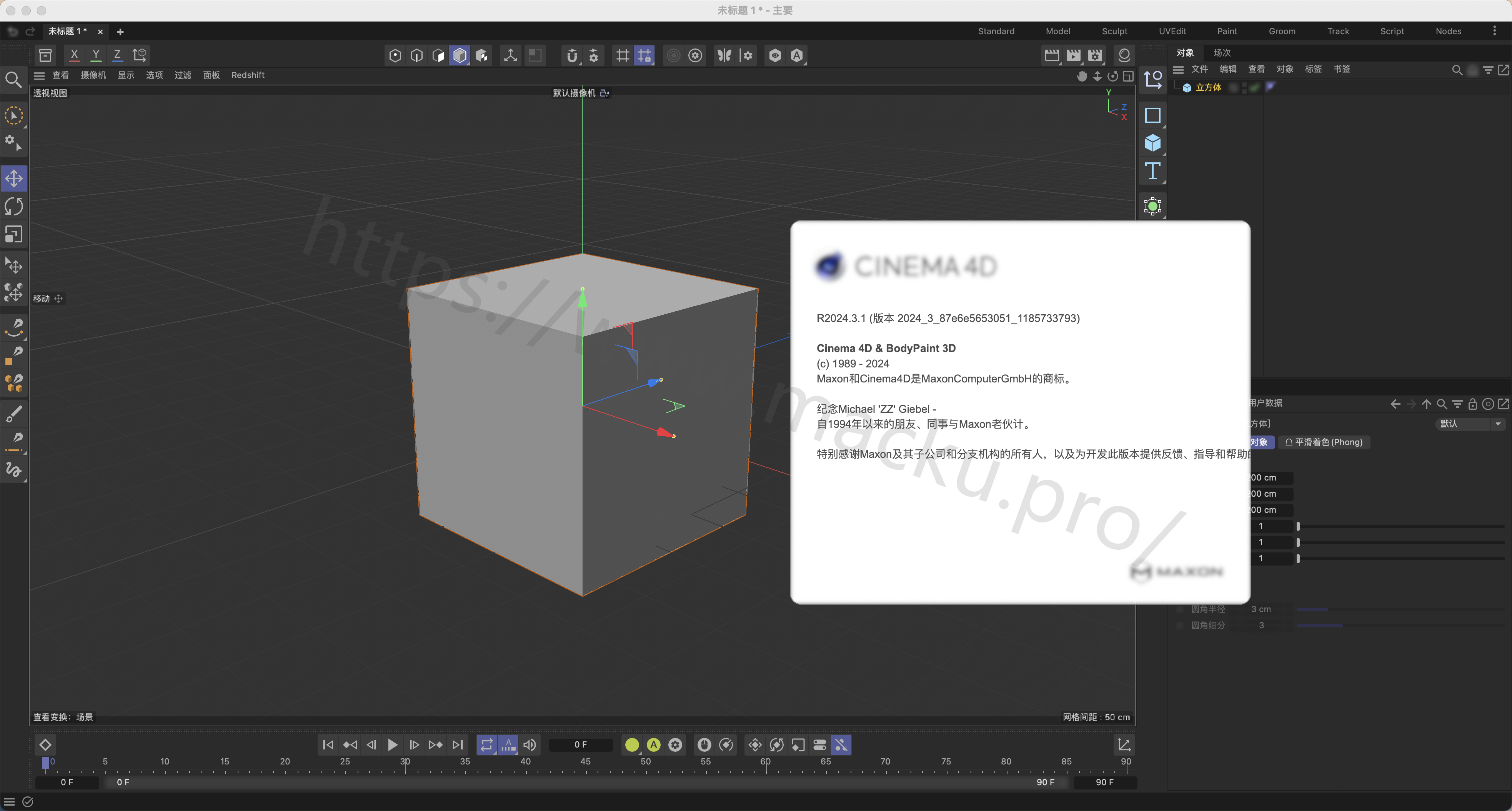Screen dimensions: 1512x811
Task: Render view clapperboard icon
Action: 1052,55
